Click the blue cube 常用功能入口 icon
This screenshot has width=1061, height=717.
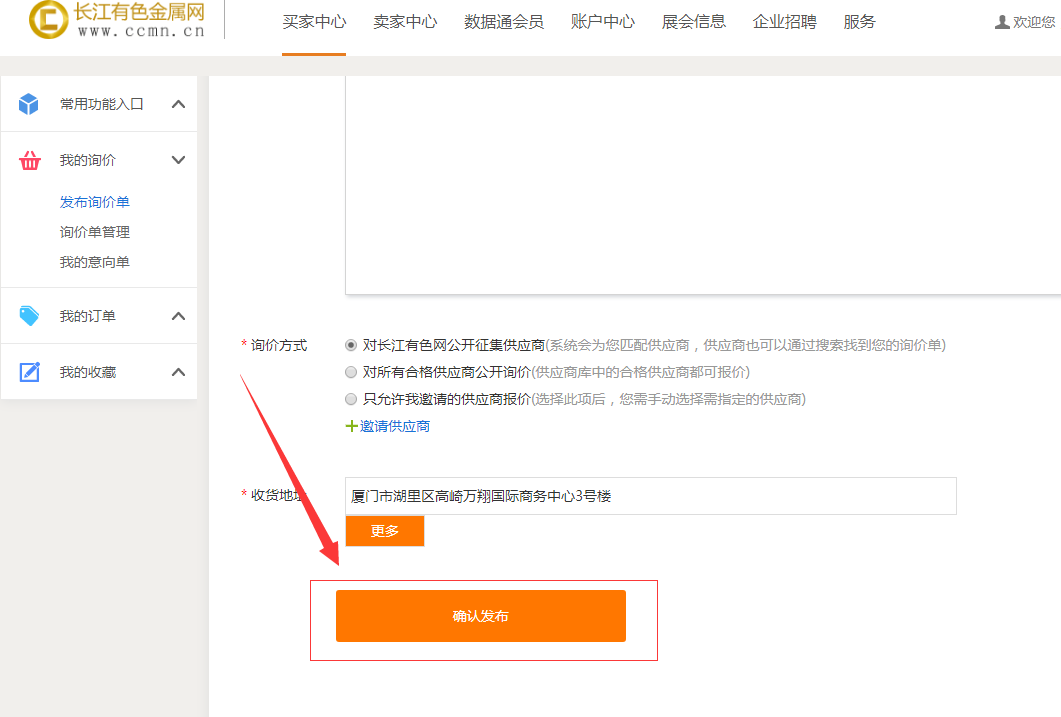(x=29, y=104)
